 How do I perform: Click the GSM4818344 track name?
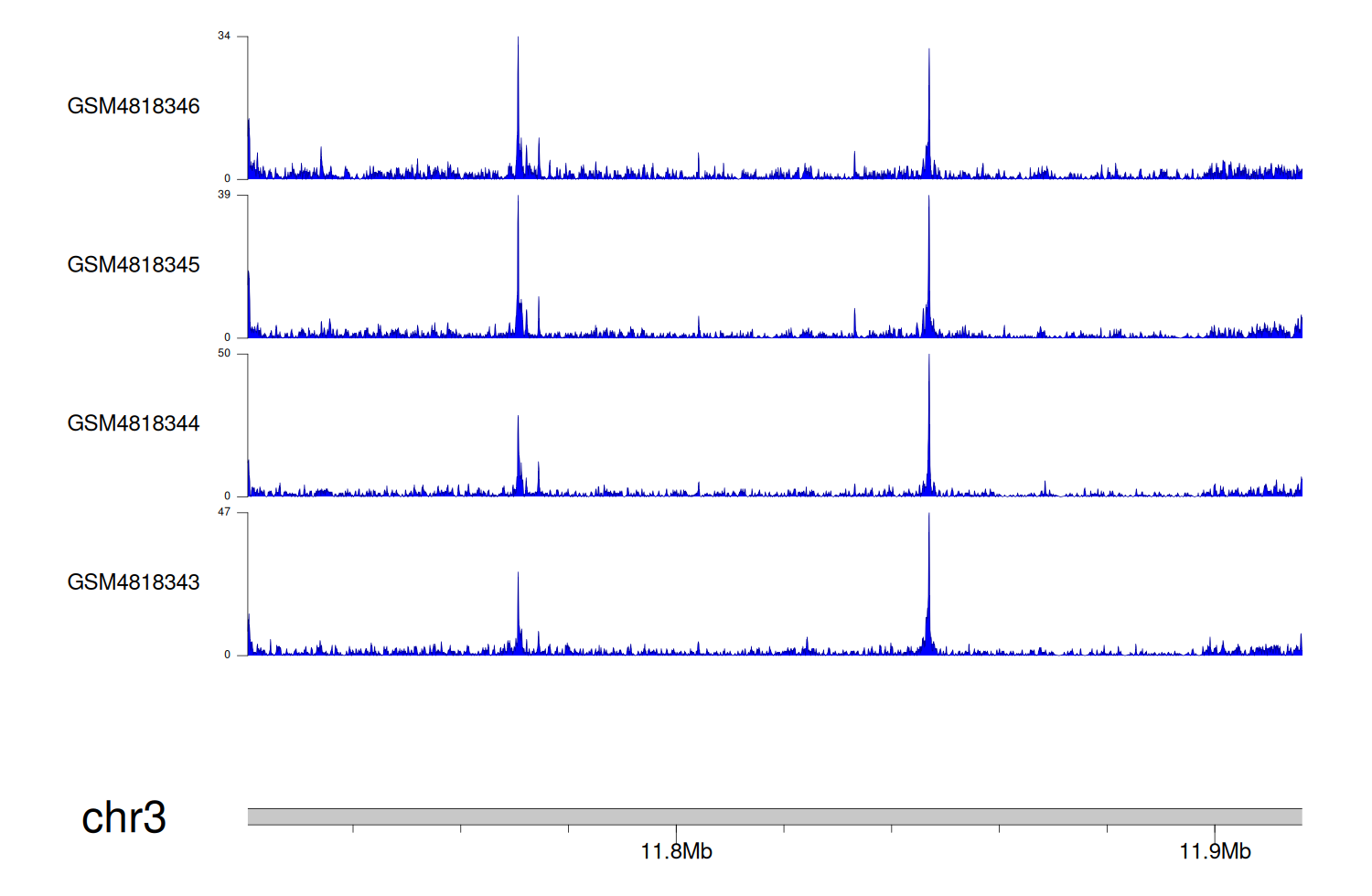click(134, 423)
